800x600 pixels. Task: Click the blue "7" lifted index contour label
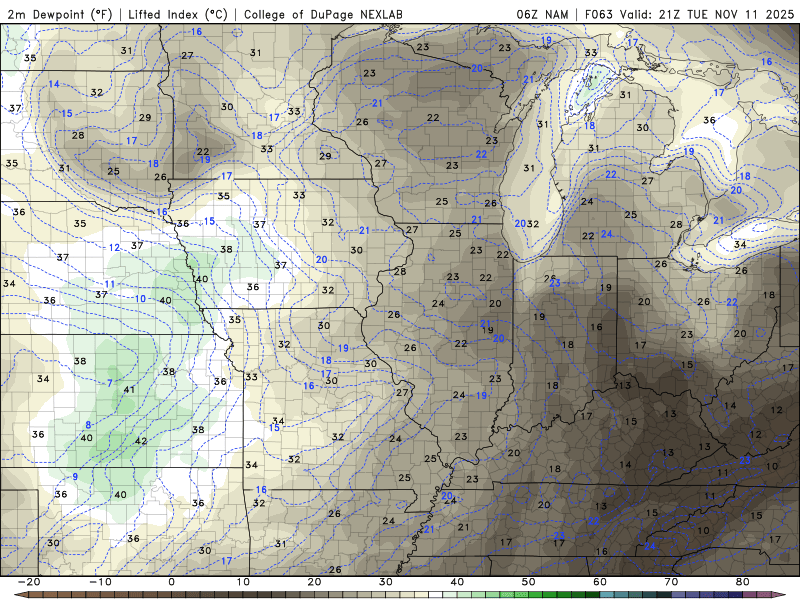(x=110, y=383)
